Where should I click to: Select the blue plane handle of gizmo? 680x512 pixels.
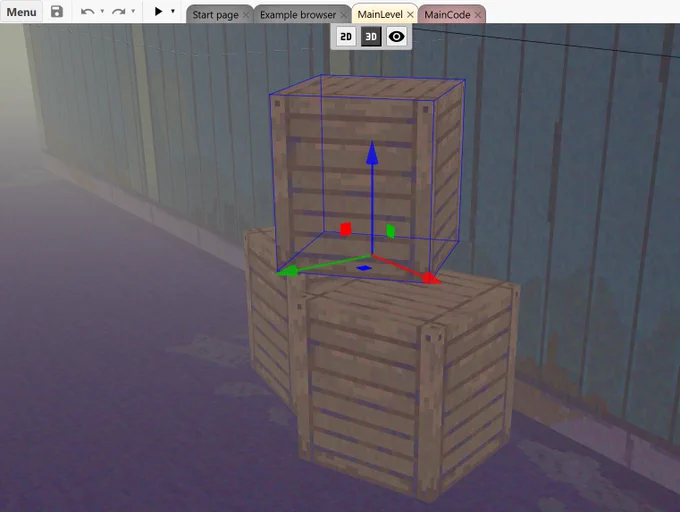(x=364, y=268)
